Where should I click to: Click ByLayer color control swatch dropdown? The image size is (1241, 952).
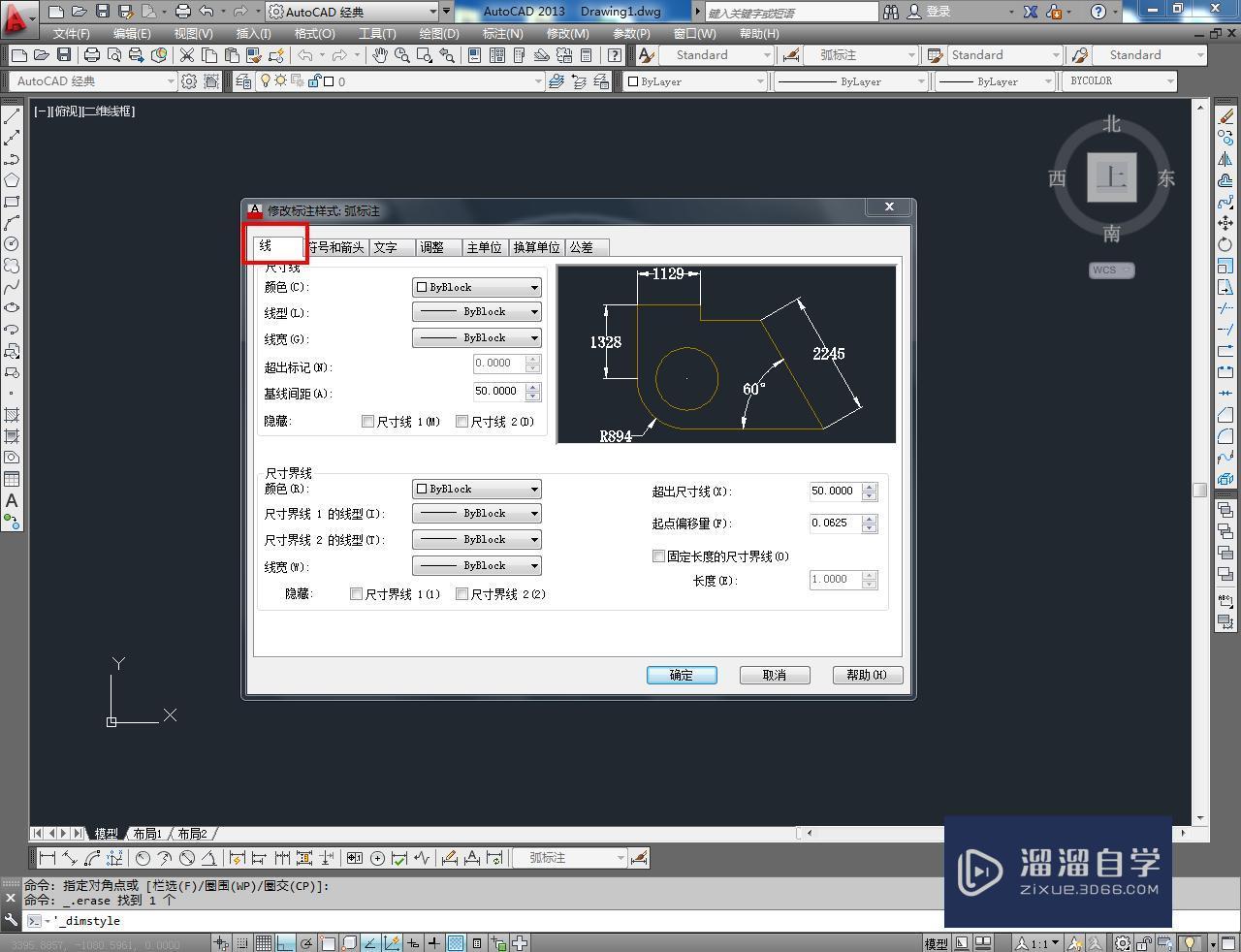coord(696,81)
